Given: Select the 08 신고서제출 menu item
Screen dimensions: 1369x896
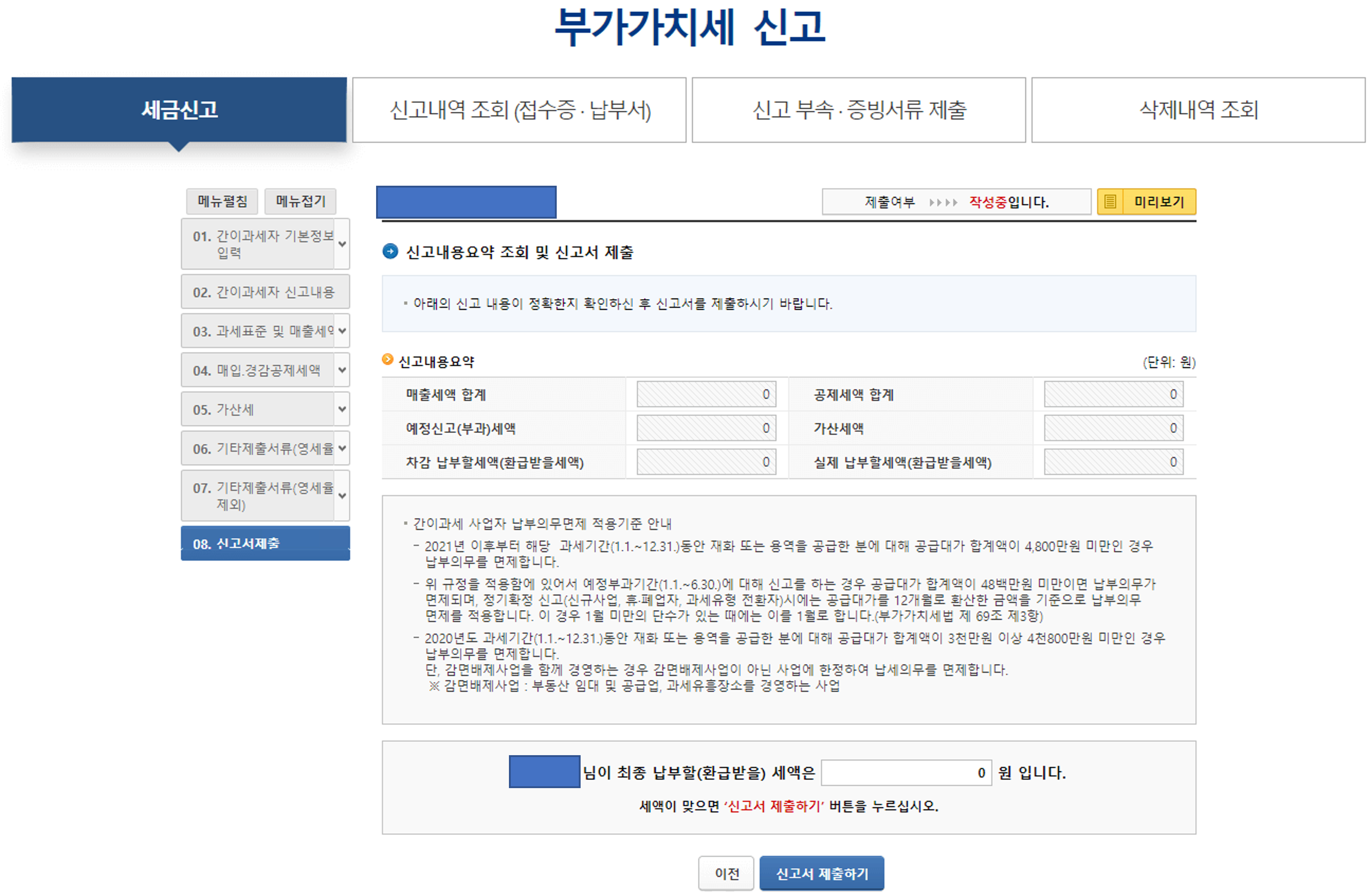Looking at the screenshot, I should [265, 542].
